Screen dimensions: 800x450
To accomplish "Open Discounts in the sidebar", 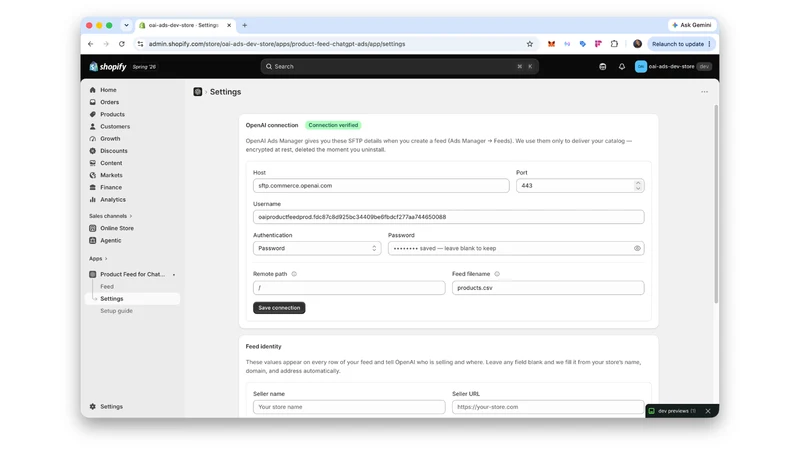I will (114, 151).
